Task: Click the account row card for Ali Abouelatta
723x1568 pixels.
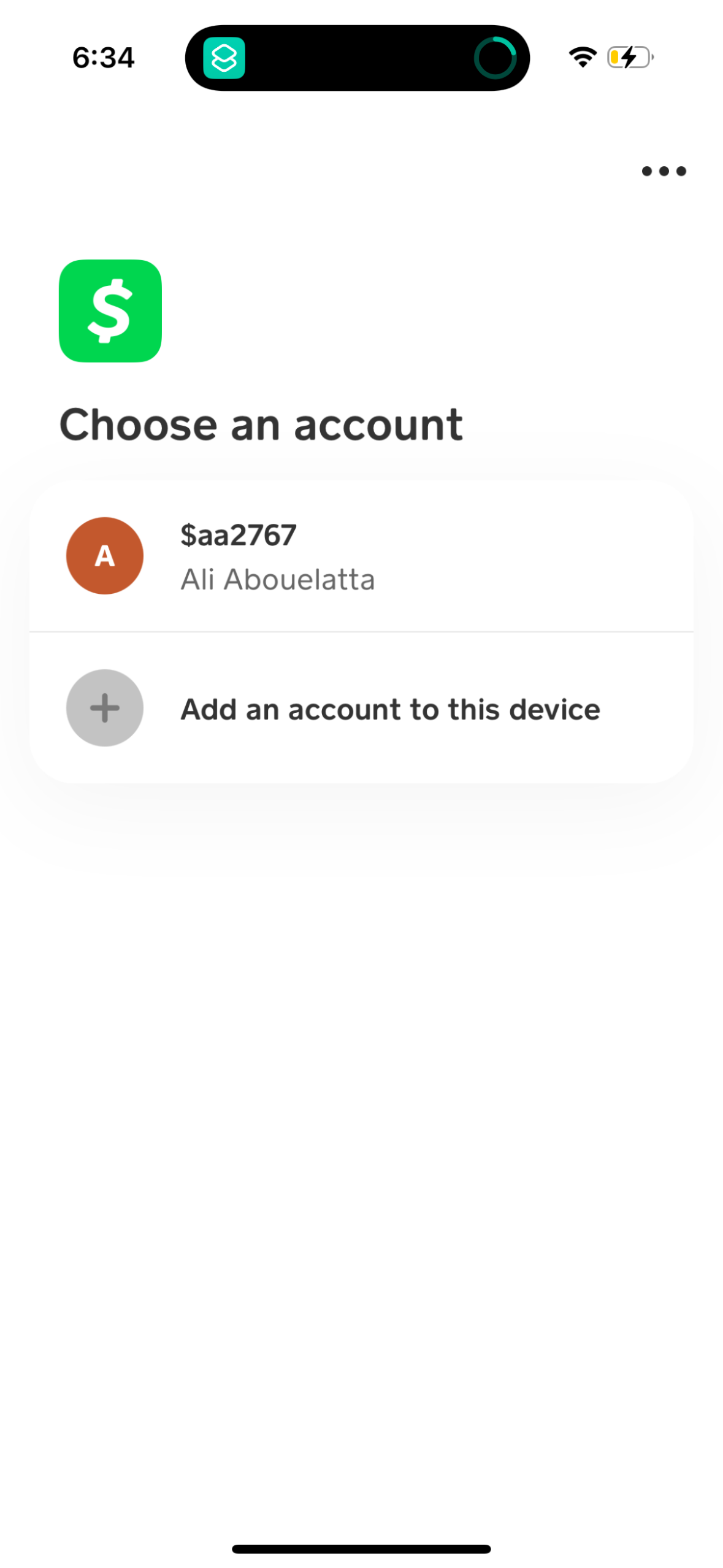Action: click(x=361, y=555)
